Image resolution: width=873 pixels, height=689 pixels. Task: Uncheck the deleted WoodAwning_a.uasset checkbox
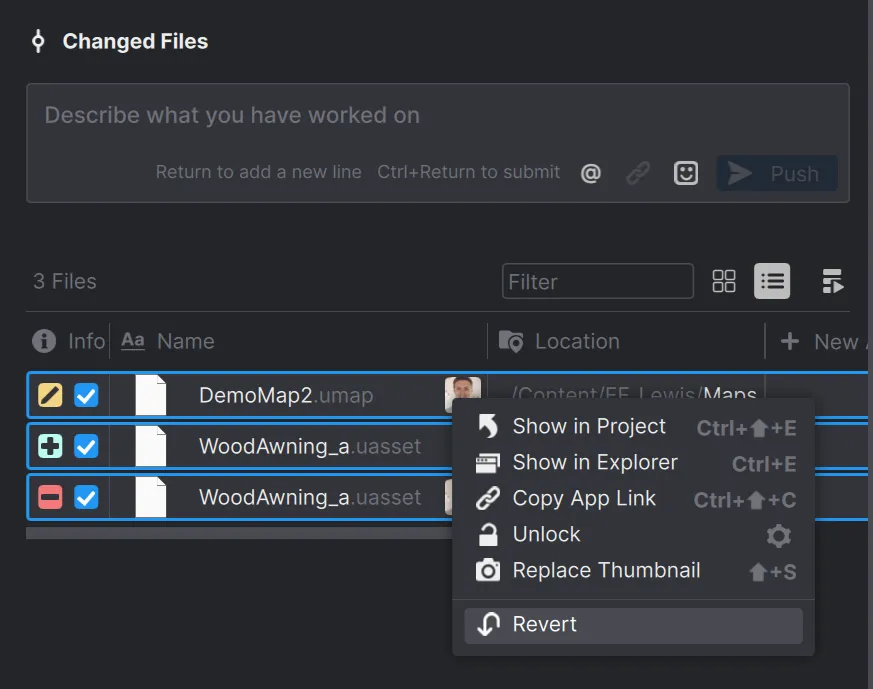pyautogui.click(x=87, y=497)
